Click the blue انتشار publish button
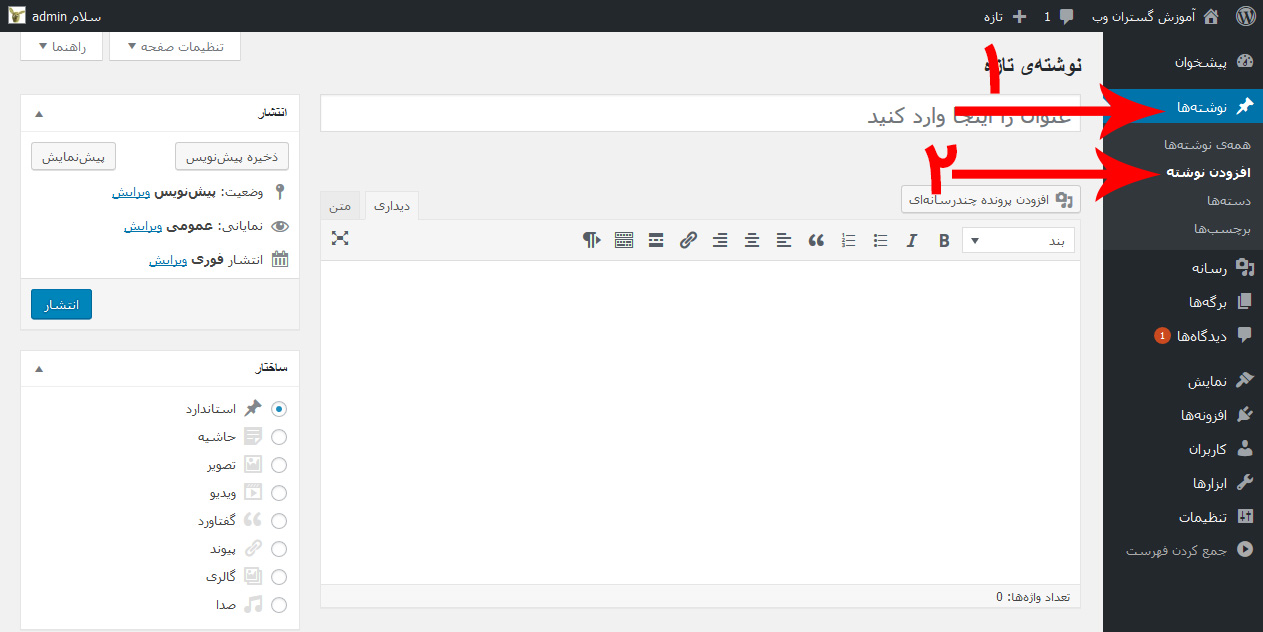1263x632 pixels. (61, 304)
